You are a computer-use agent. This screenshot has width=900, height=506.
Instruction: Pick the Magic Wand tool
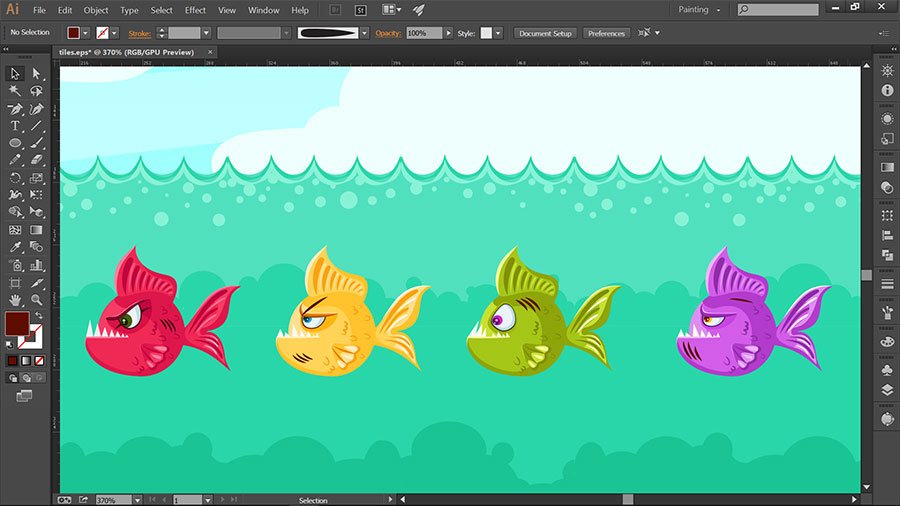pyautogui.click(x=15, y=91)
